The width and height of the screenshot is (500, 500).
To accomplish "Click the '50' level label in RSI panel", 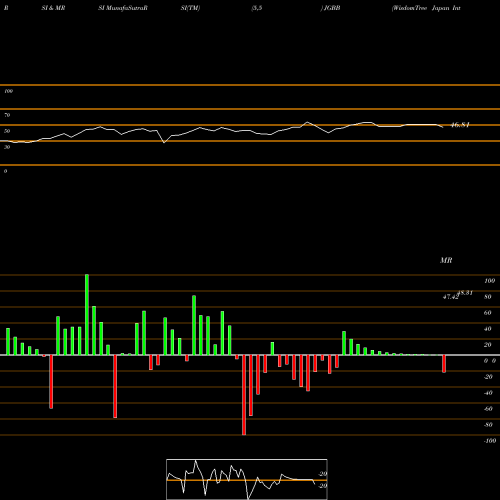I will pos(7,131).
